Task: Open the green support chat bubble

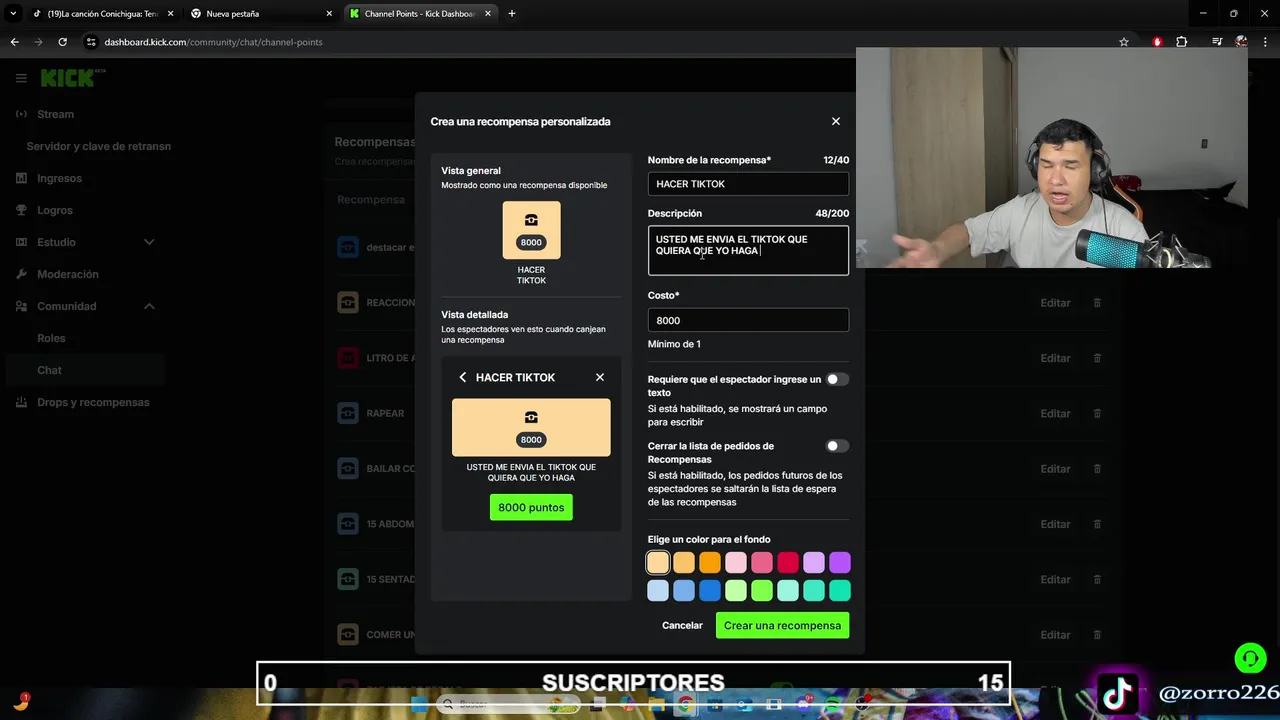Action: [x=1250, y=659]
